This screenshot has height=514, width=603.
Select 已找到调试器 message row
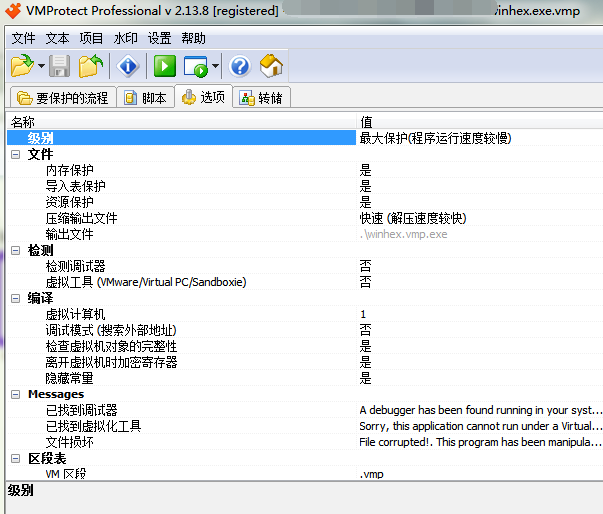(x=82, y=411)
